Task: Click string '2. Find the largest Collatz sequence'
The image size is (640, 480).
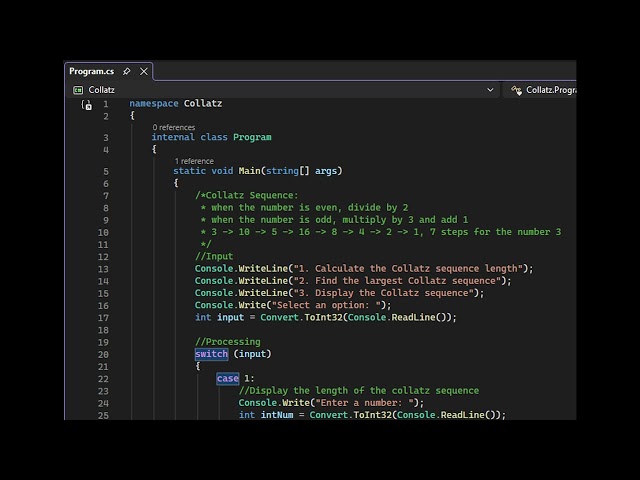Action: tap(397, 281)
